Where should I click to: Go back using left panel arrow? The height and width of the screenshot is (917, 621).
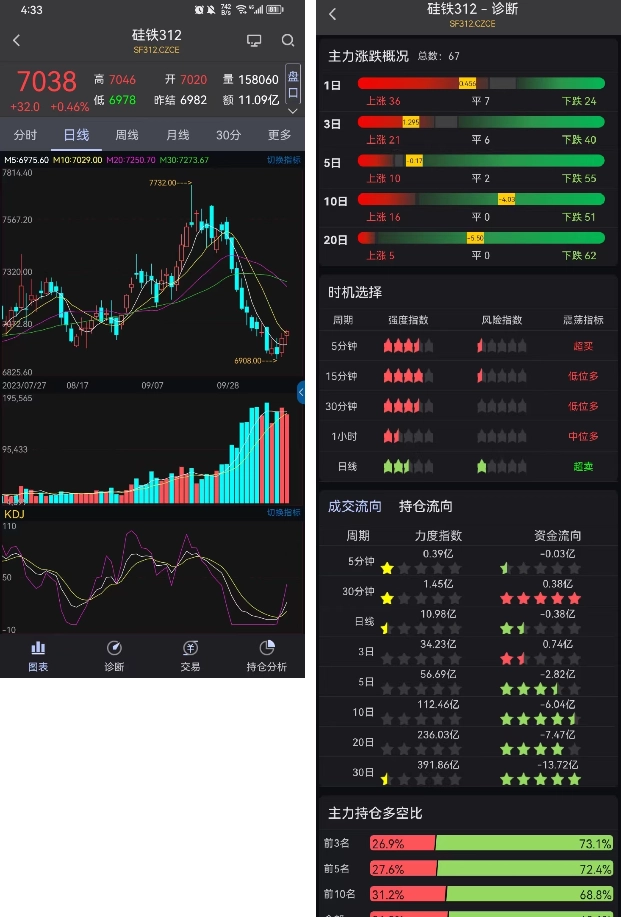16,41
